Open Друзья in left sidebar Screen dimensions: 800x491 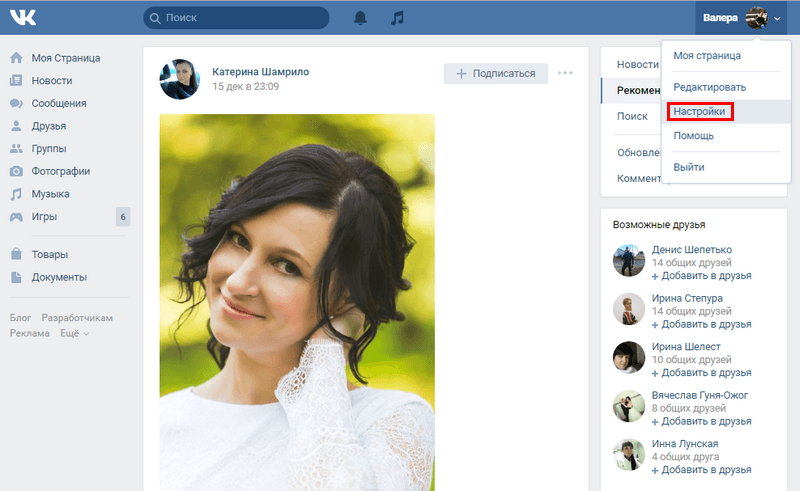click(48, 126)
